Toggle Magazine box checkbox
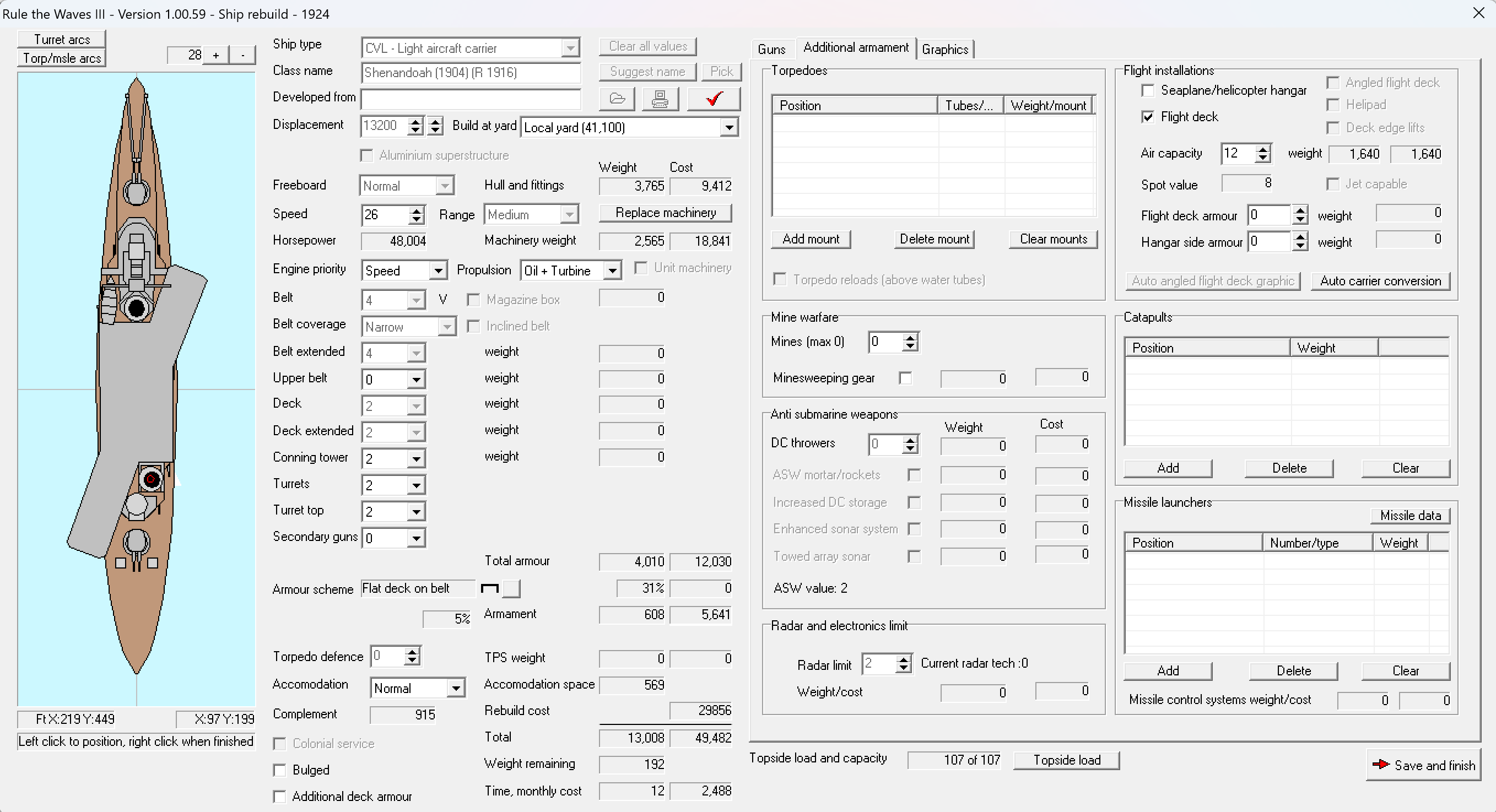This screenshot has width=1496, height=812. pos(473,300)
